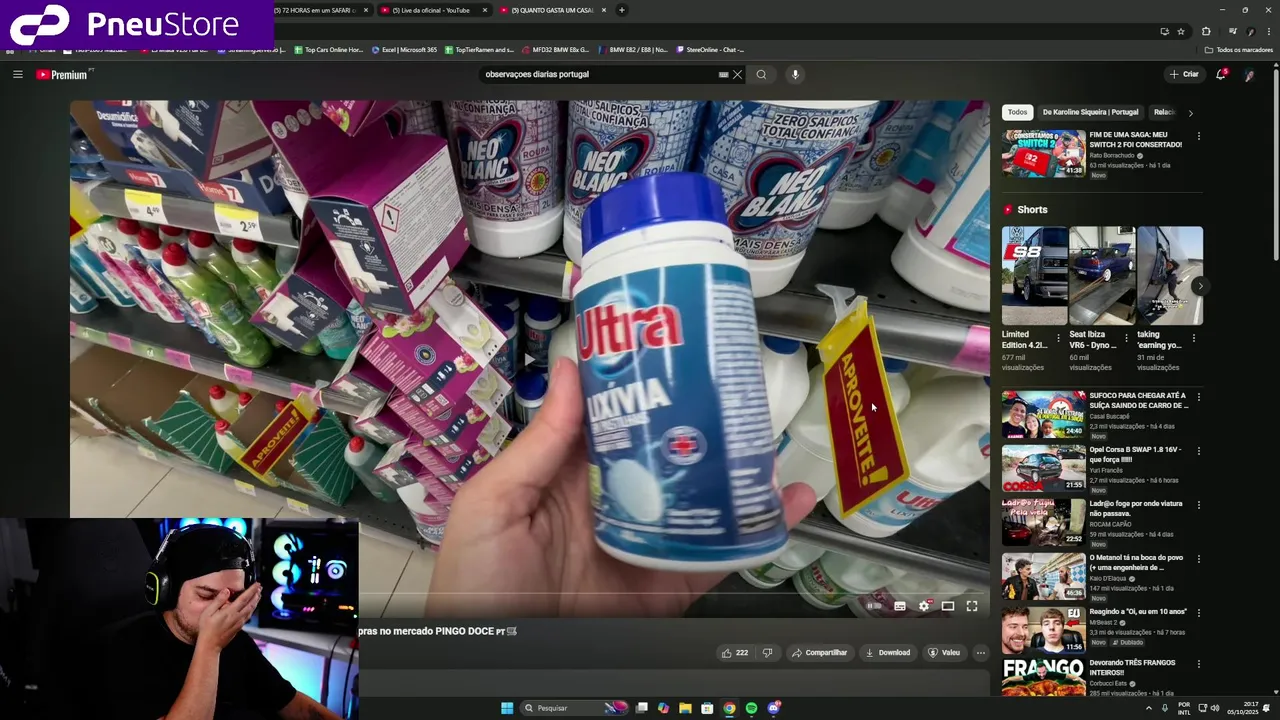
Task: Click the search magnifier button
Action: (761, 74)
